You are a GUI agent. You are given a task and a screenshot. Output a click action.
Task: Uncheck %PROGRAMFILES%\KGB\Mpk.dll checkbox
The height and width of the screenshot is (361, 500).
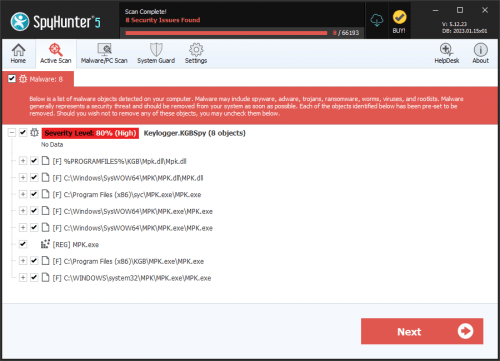[34, 161]
